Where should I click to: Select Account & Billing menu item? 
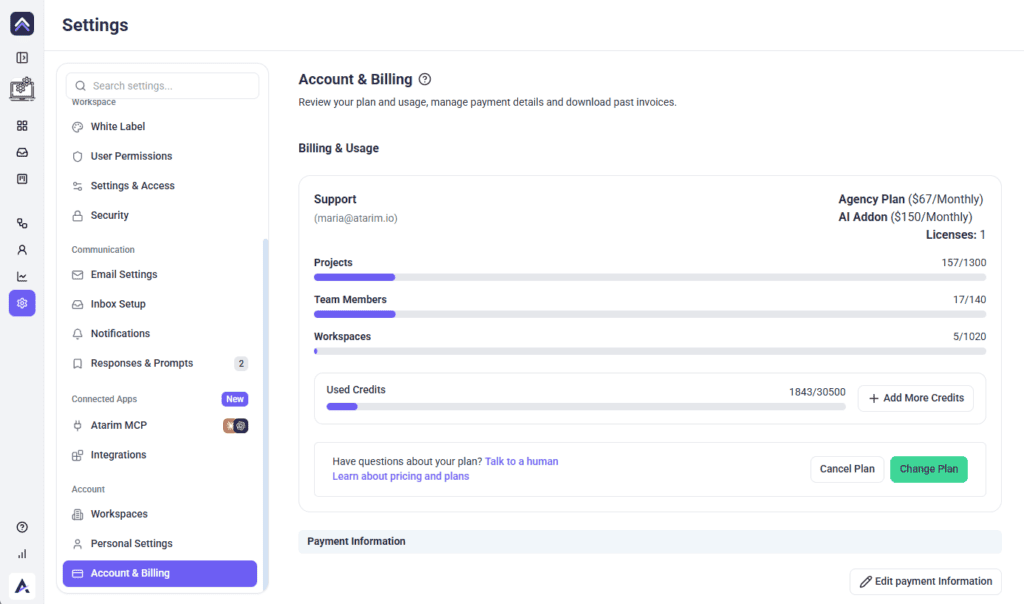160,573
